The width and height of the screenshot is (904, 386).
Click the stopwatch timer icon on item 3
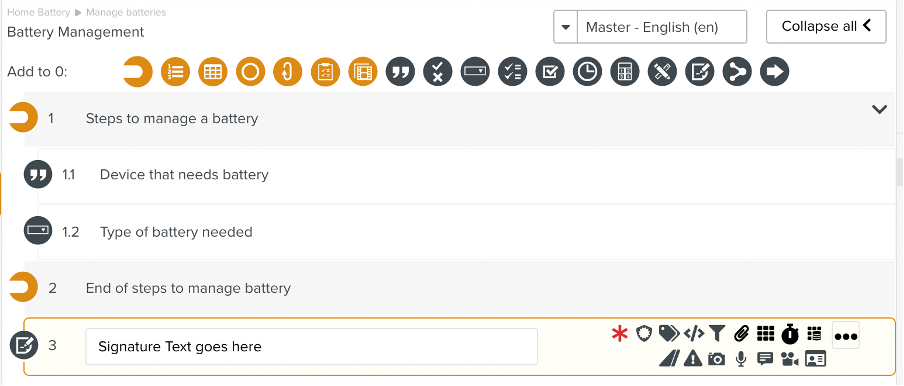[790, 333]
